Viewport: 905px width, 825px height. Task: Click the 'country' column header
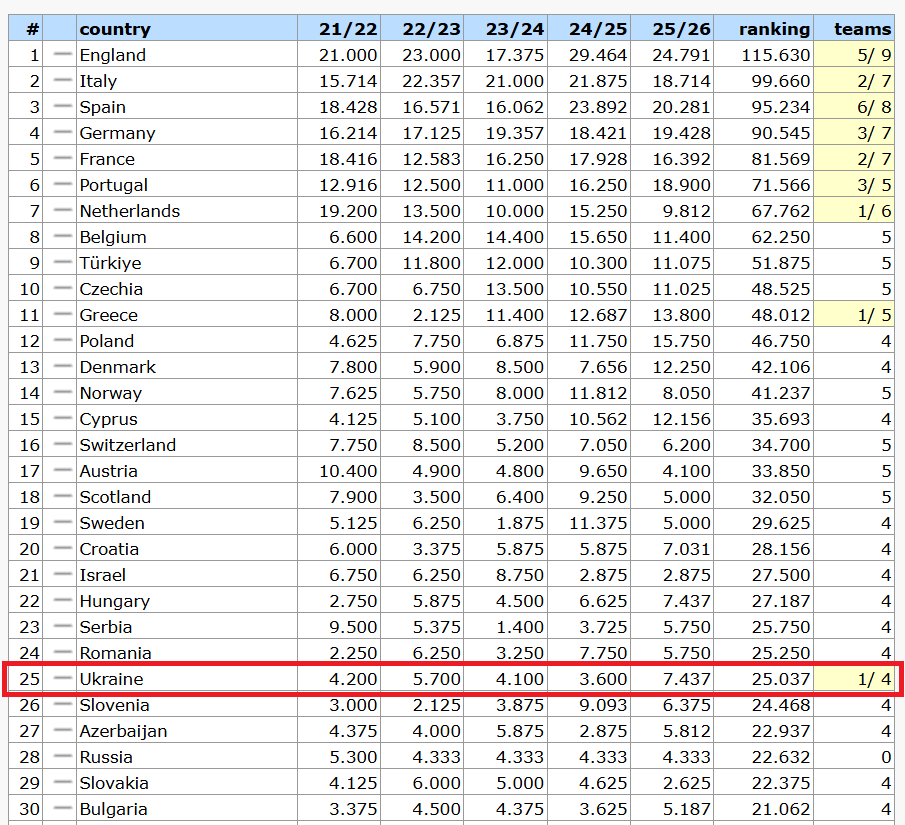[115, 29]
